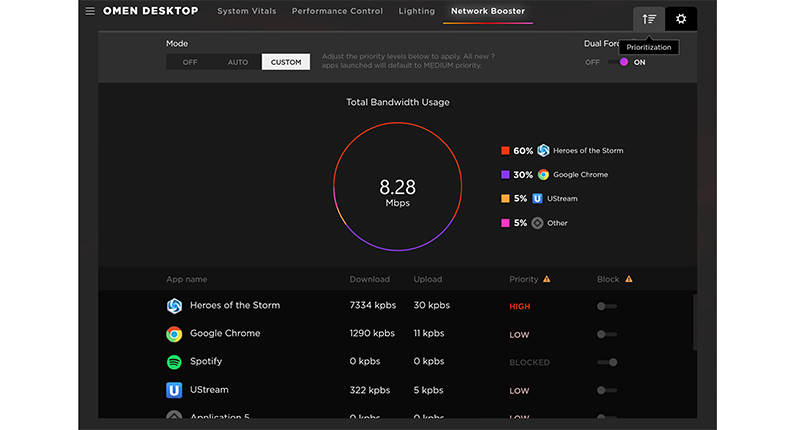Click the 30 kpbs upload value
This screenshot has width=795, height=430.
click(x=431, y=305)
